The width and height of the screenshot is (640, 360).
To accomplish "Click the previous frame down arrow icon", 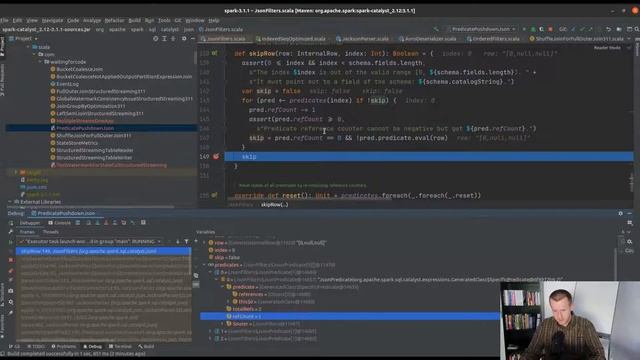I will click(178, 242).
